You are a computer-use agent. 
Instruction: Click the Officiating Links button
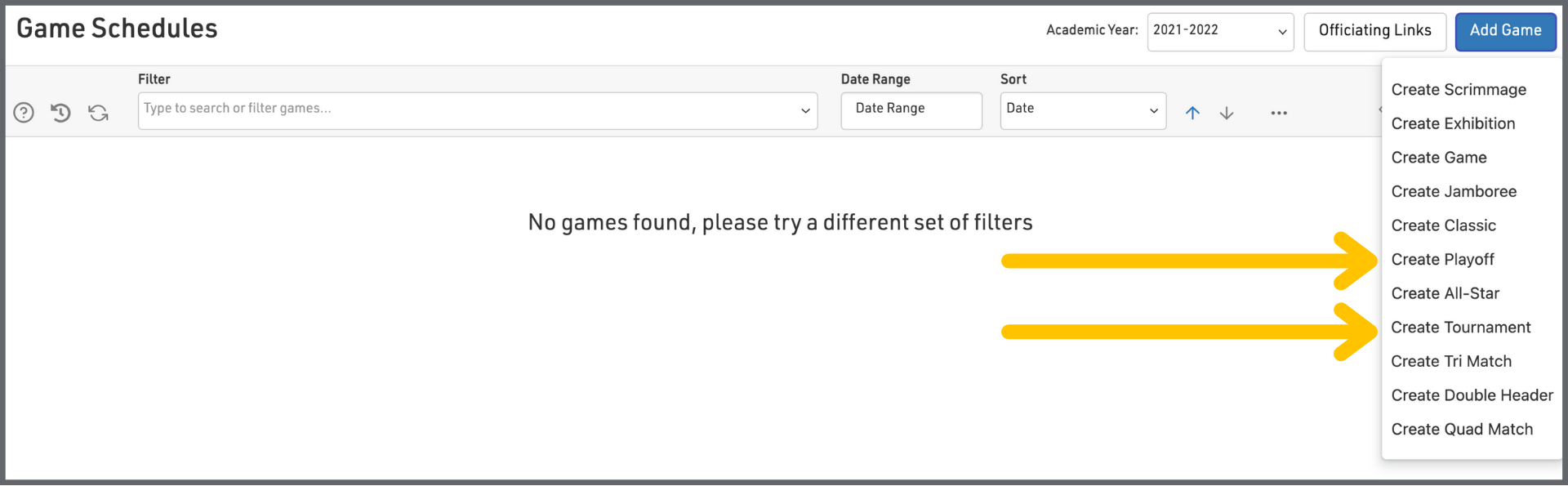pos(1374,32)
